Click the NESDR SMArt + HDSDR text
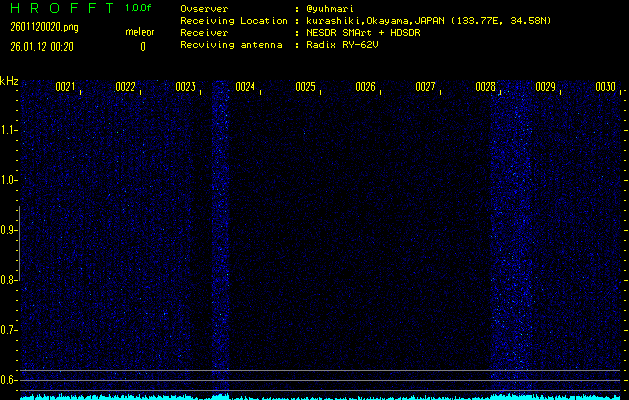The width and height of the screenshot is (629, 400). 363,33
